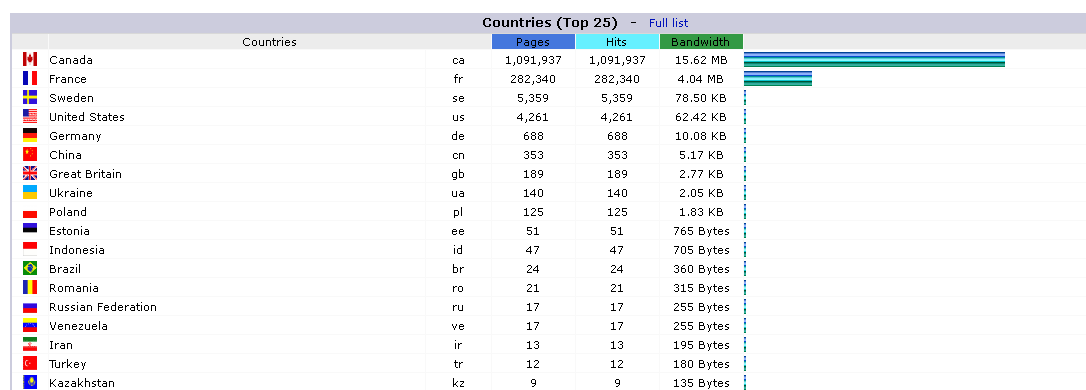Click the France flag icon
Screen dimensions: 1086x390
(x=30, y=78)
